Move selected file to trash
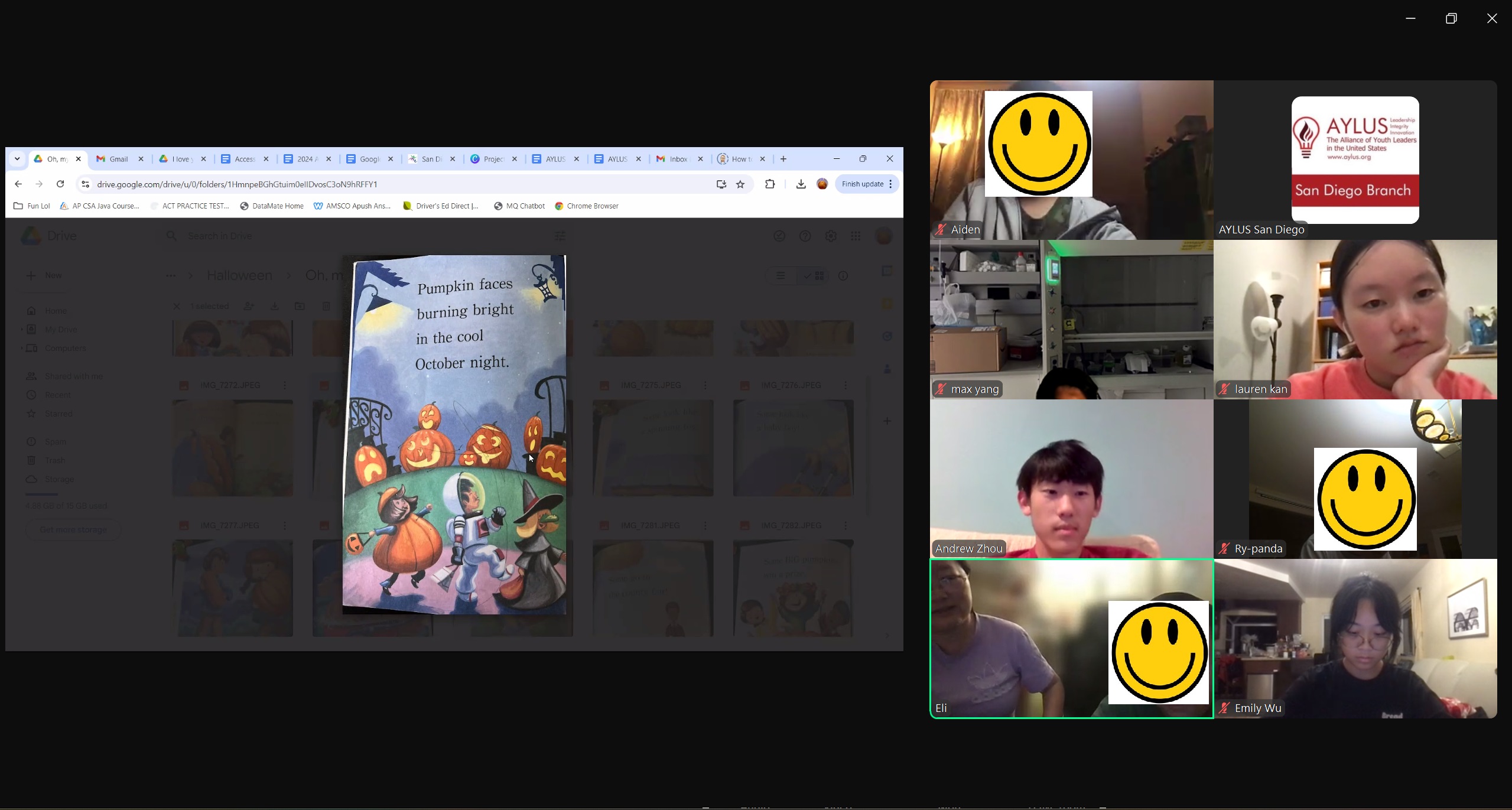Viewport: 1512px width, 810px height. (326, 306)
